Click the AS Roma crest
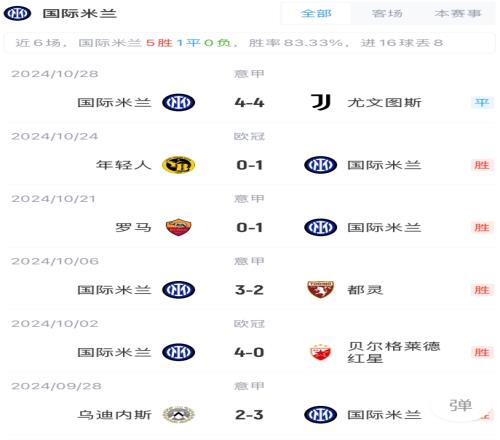This screenshot has height=440, width=500. click(x=178, y=227)
